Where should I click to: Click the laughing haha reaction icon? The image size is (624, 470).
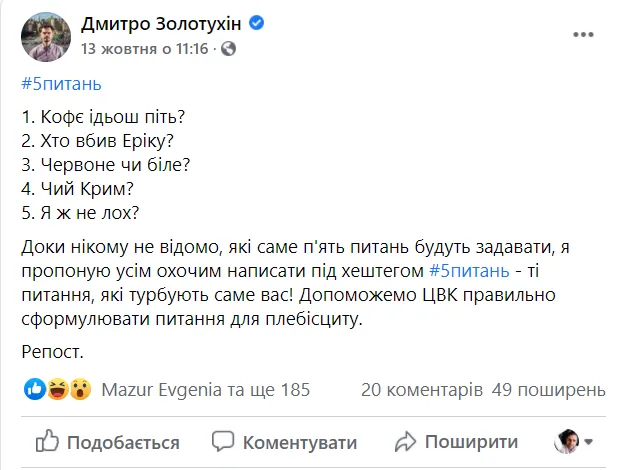pos(57,388)
